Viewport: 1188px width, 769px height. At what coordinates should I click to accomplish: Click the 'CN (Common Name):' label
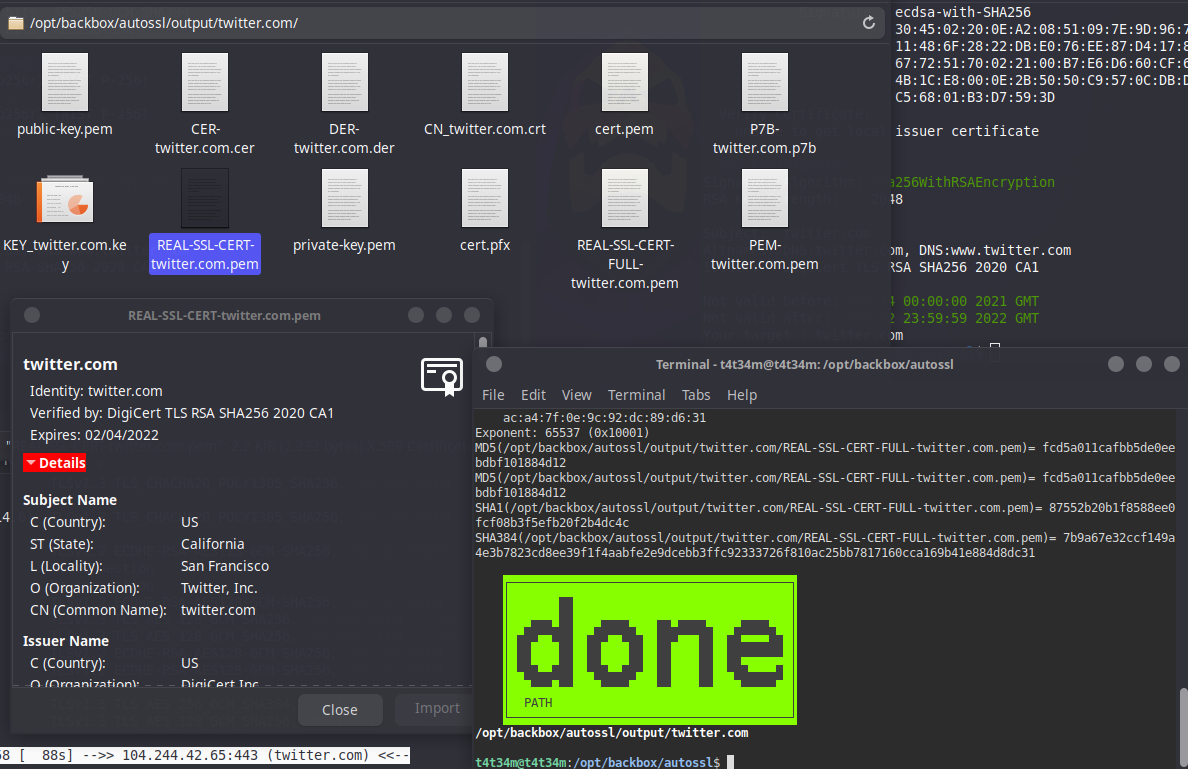click(x=98, y=610)
